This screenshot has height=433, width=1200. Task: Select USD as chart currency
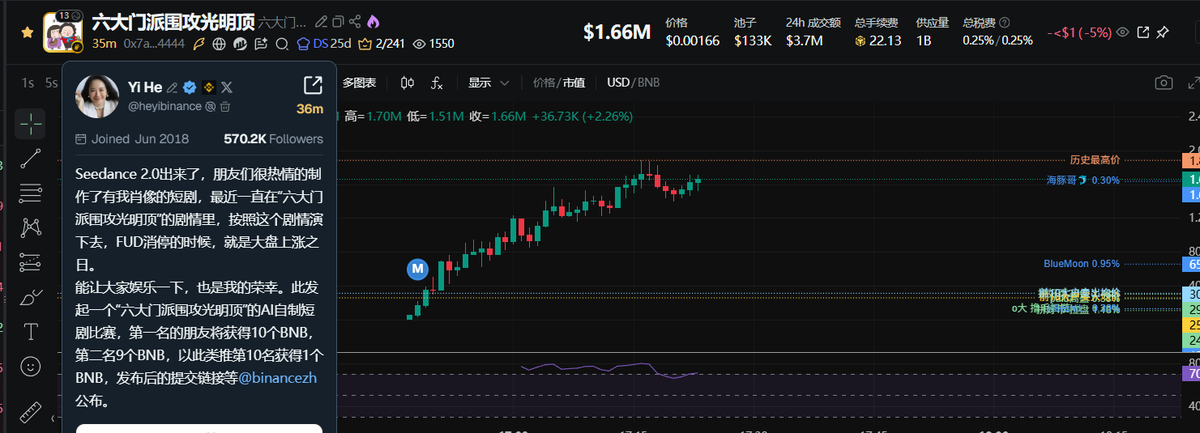618,83
